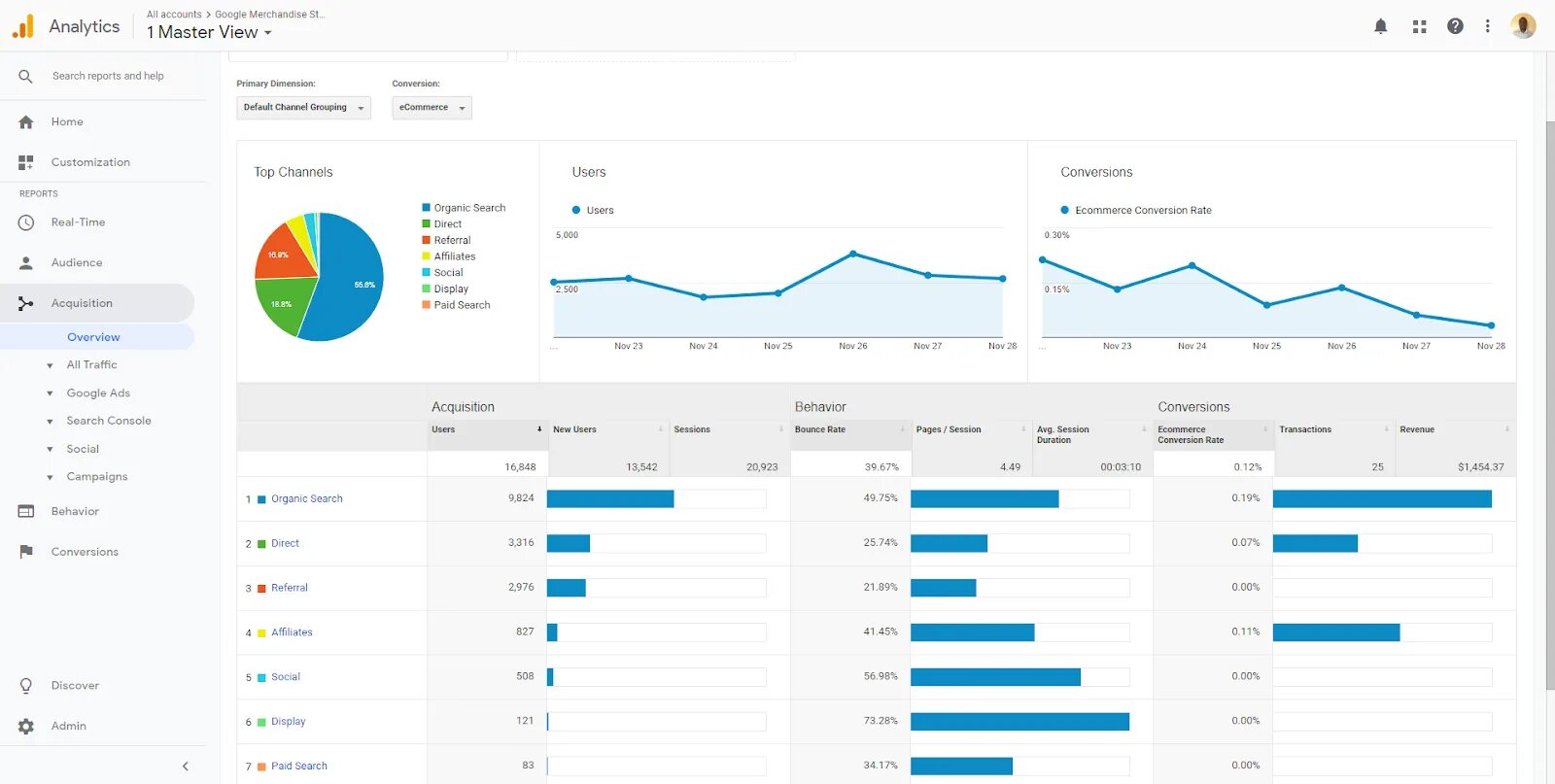Open the Affiliates channel link in table
Screen dimensions: 1555x784
point(292,632)
